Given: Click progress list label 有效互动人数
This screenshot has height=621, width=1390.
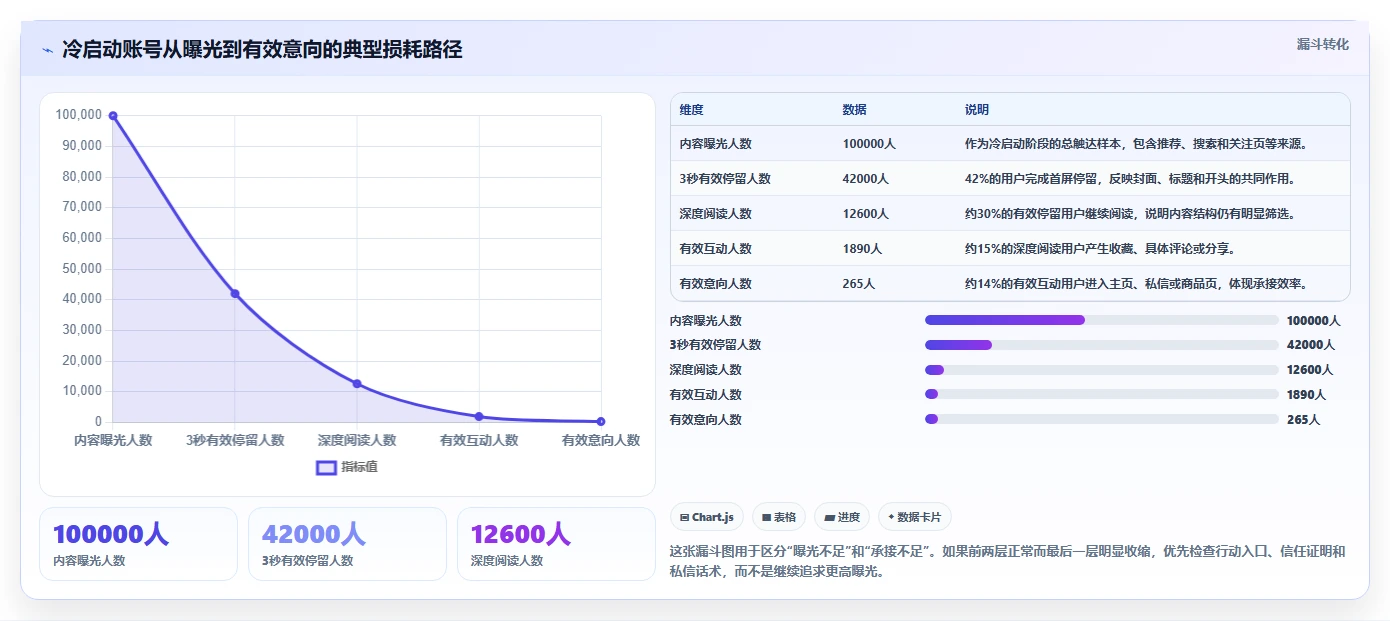Looking at the screenshot, I should (x=706, y=395).
